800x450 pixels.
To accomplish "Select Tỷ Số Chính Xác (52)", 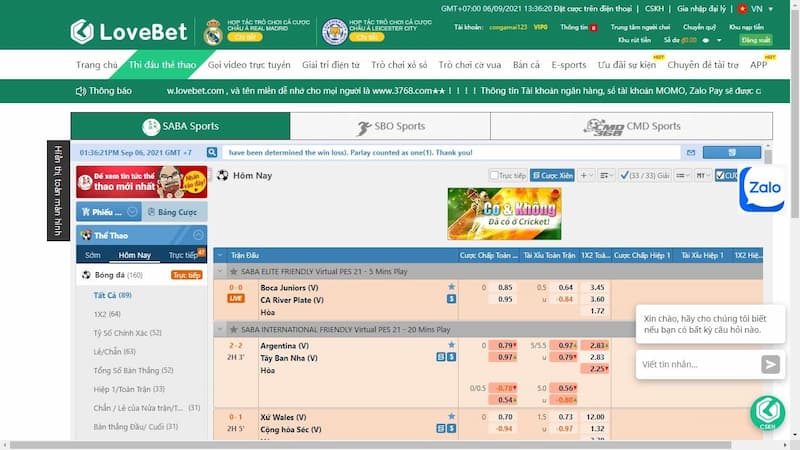I will (128, 333).
